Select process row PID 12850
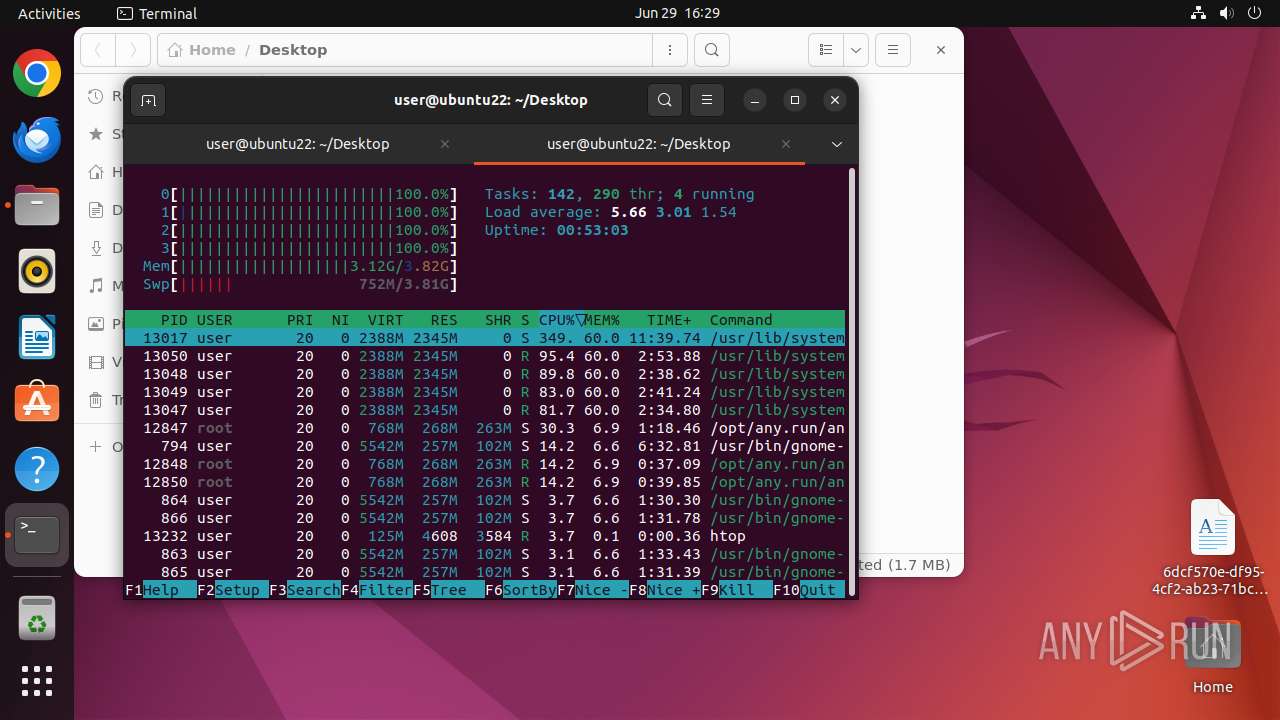The image size is (1280, 720). (x=485, y=482)
